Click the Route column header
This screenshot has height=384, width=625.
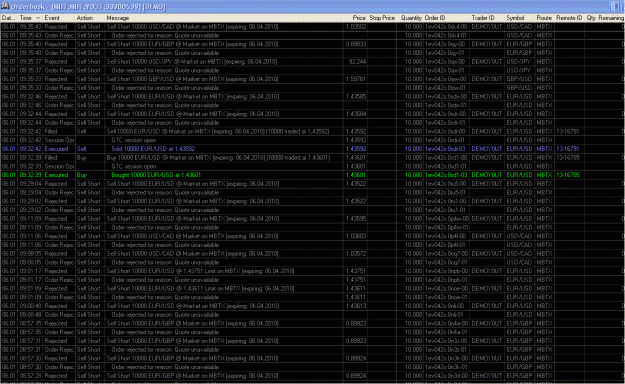(544, 18)
